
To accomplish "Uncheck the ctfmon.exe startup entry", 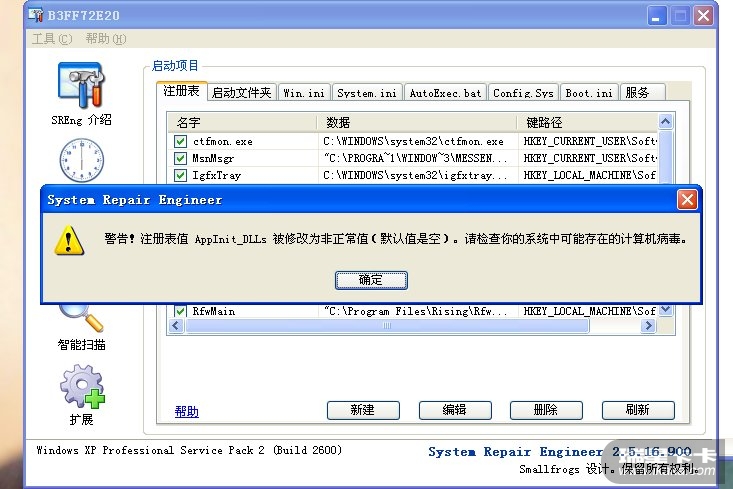I will coord(180,141).
